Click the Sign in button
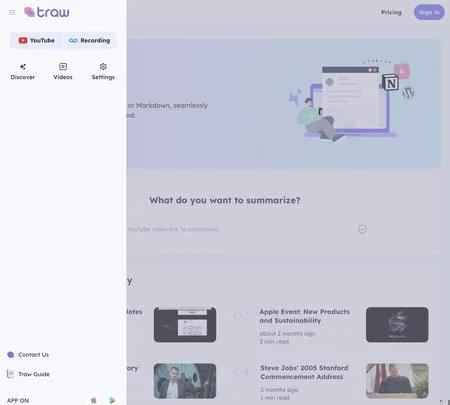This screenshot has height=405, width=450. (429, 12)
